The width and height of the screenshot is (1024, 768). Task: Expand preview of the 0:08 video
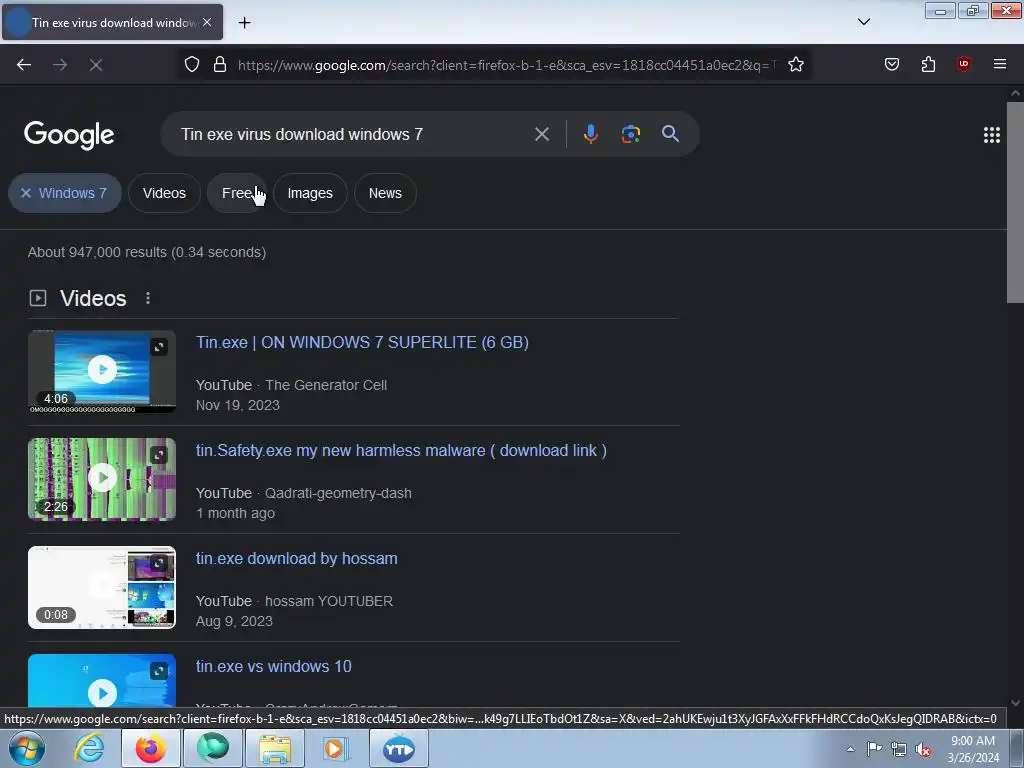pyautogui.click(x=159, y=563)
